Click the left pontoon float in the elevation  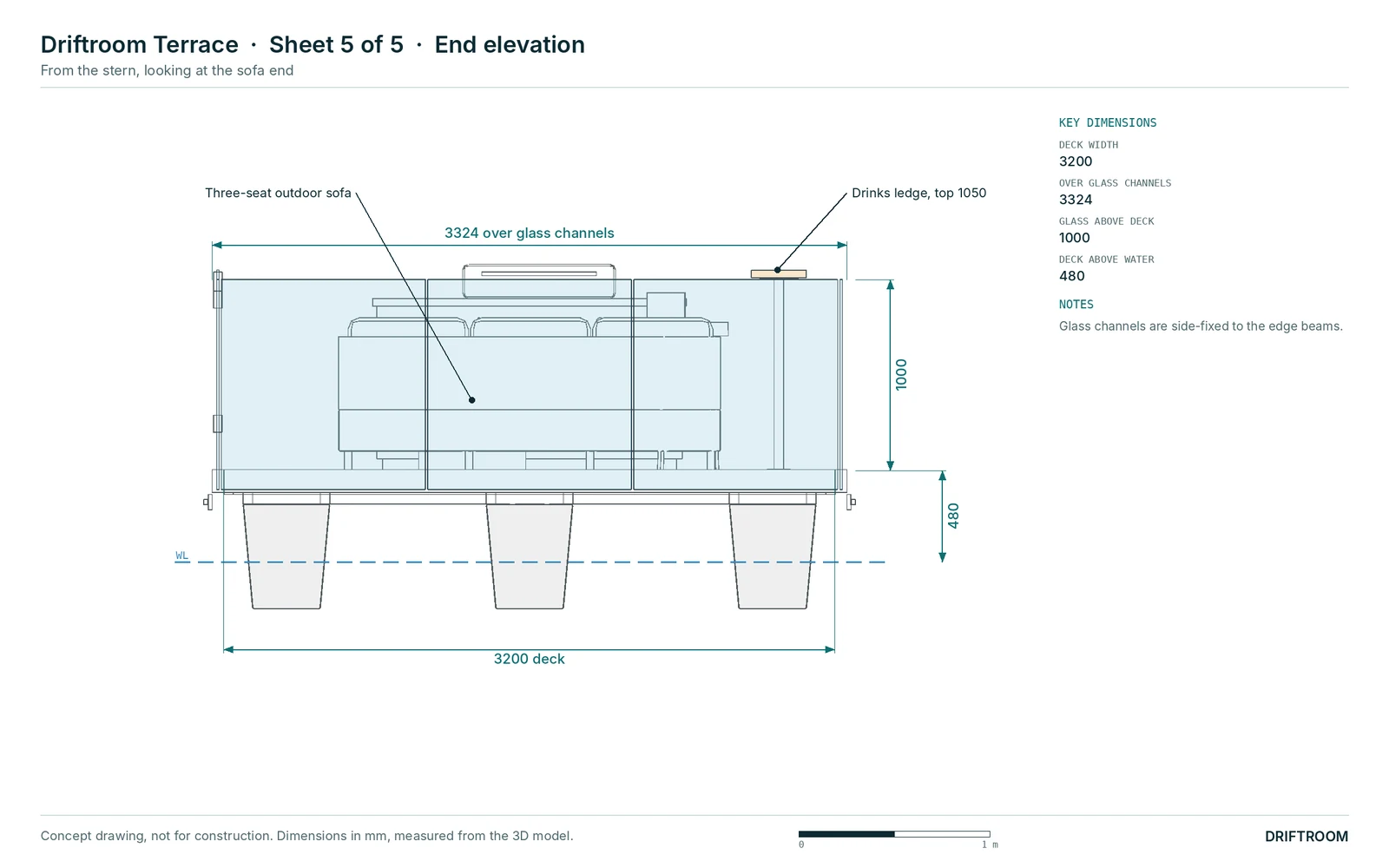[286, 556]
